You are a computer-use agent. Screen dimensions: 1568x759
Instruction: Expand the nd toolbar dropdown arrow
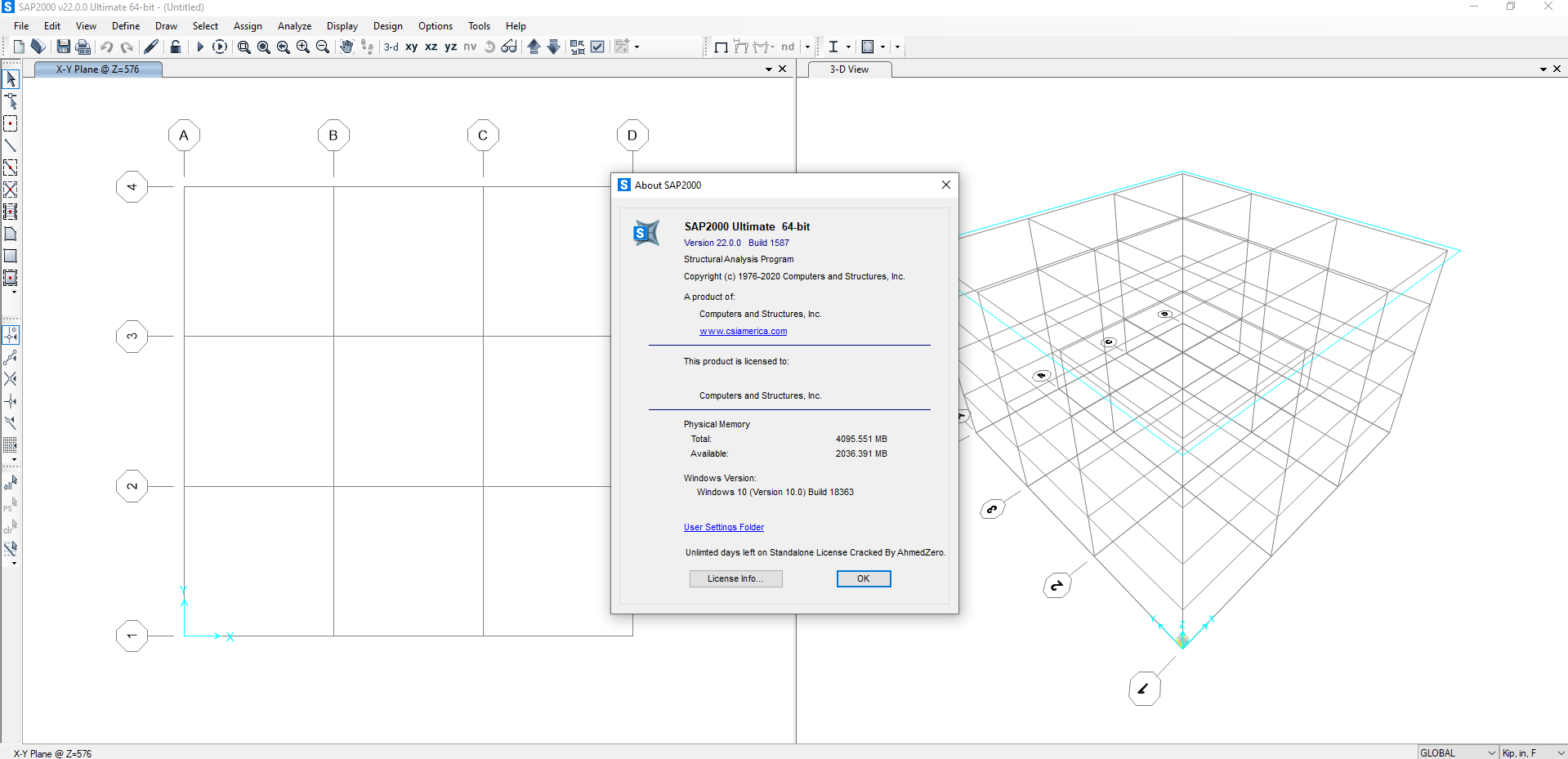[x=807, y=47]
